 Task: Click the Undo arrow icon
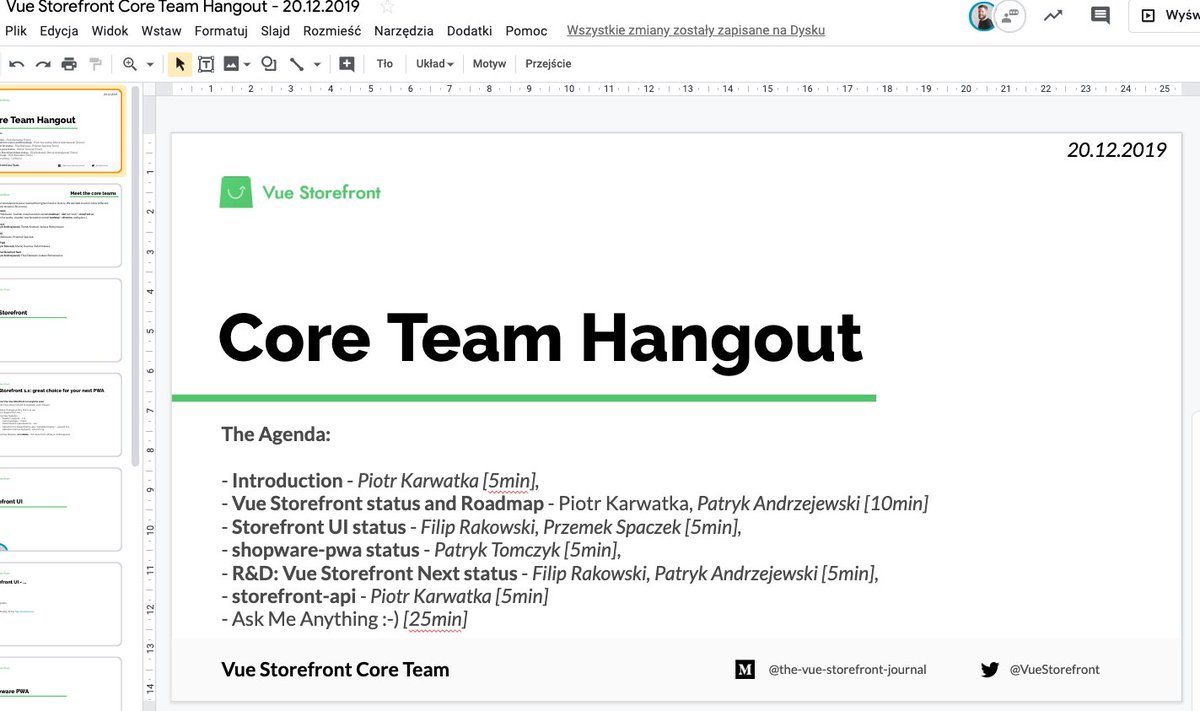(x=17, y=64)
